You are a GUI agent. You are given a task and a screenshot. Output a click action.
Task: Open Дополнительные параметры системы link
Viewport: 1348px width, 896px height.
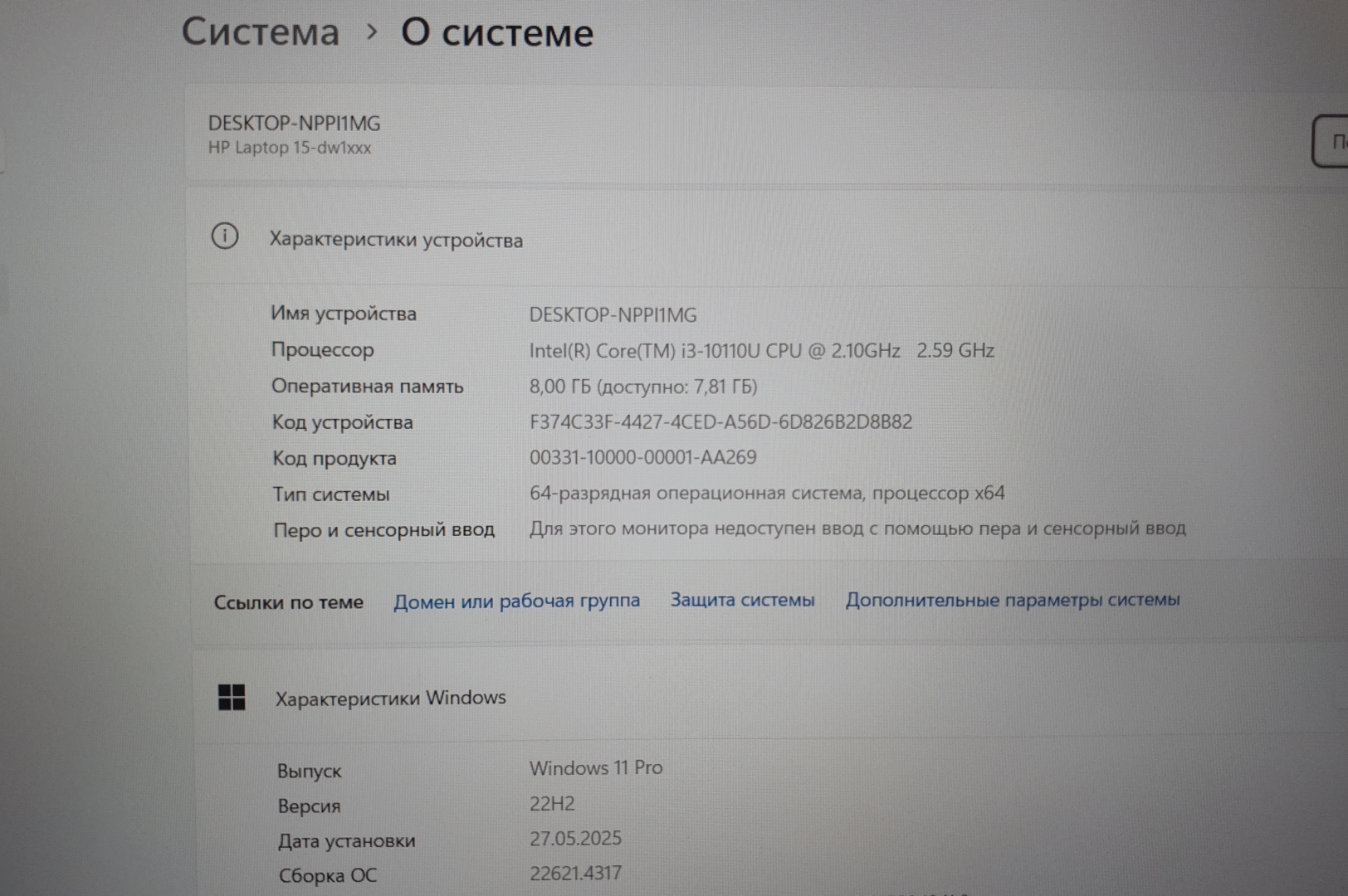tap(1013, 599)
